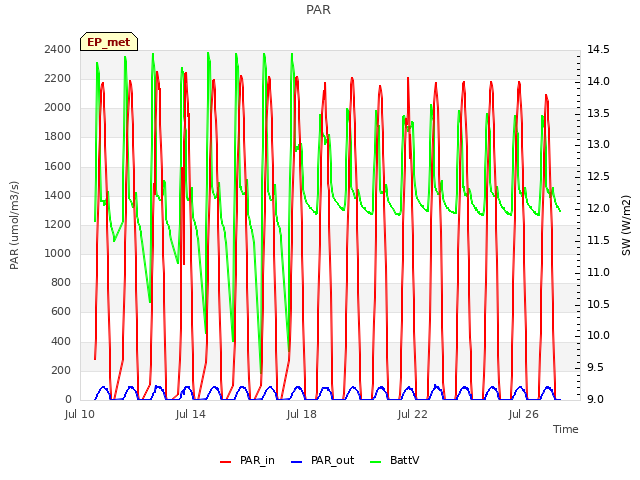
Task: Toggle the PAR_out legend entry
Action: (322, 460)
